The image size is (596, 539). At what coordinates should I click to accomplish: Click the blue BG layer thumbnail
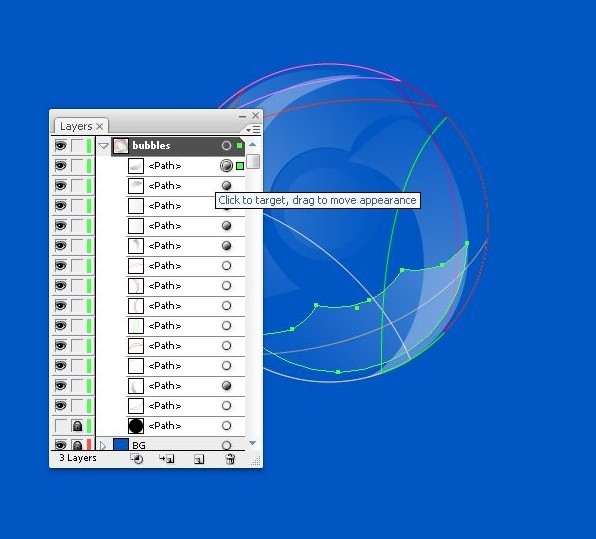click(121, 445)
